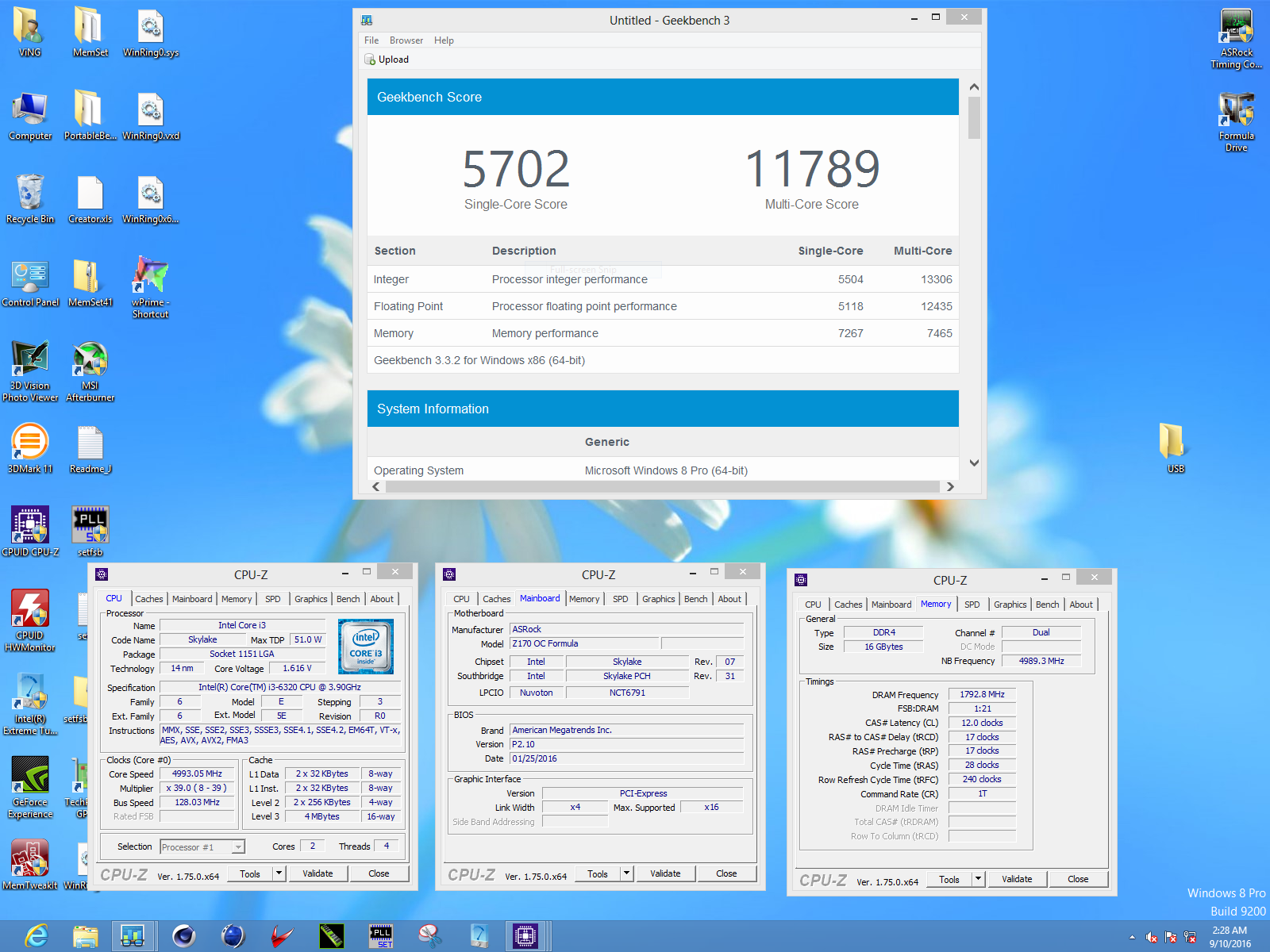Select Bench tab in left CPU-Z window
1270x952 pixels.
click(x=348, y=599)
